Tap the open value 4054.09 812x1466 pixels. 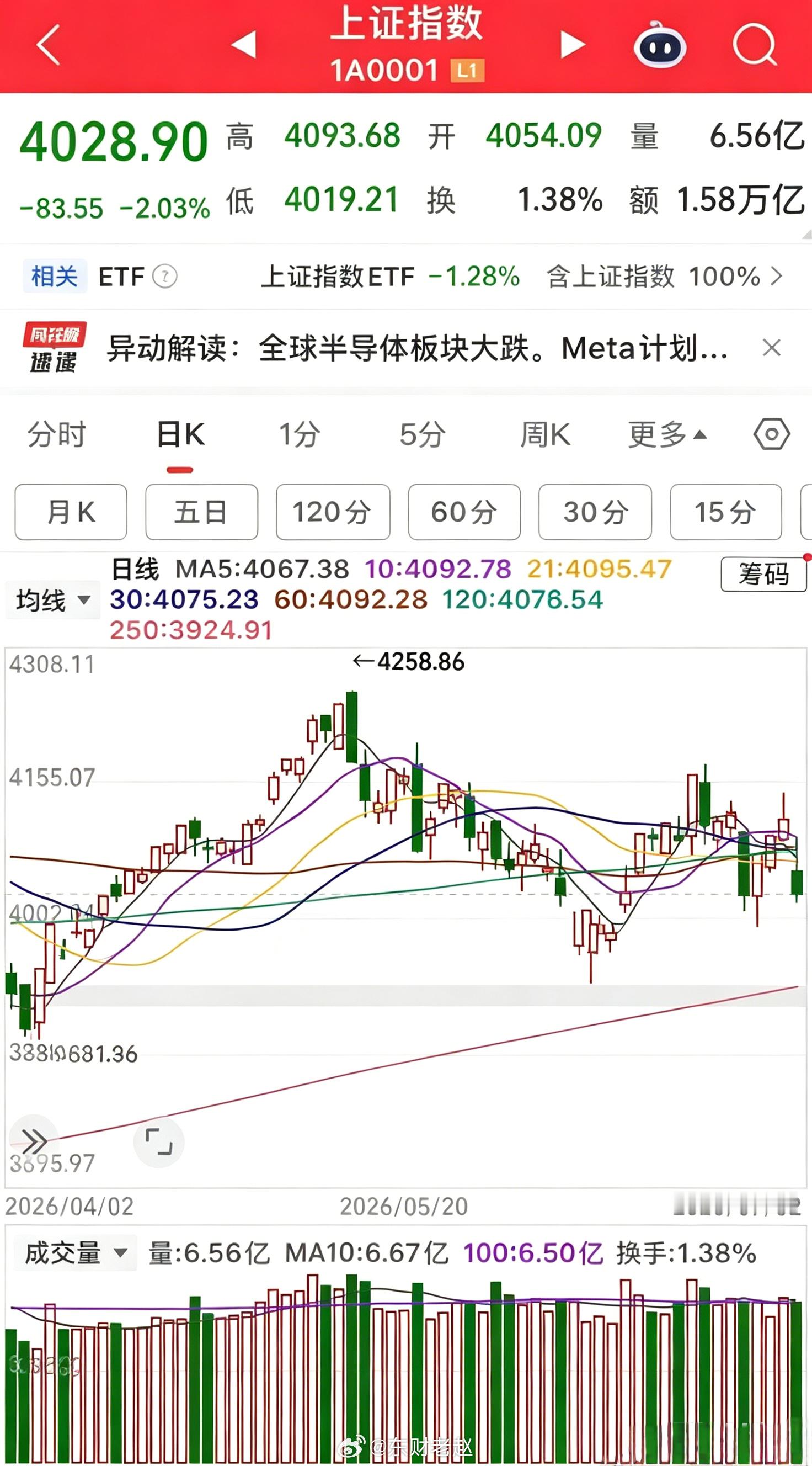click(x=543, y=136)
